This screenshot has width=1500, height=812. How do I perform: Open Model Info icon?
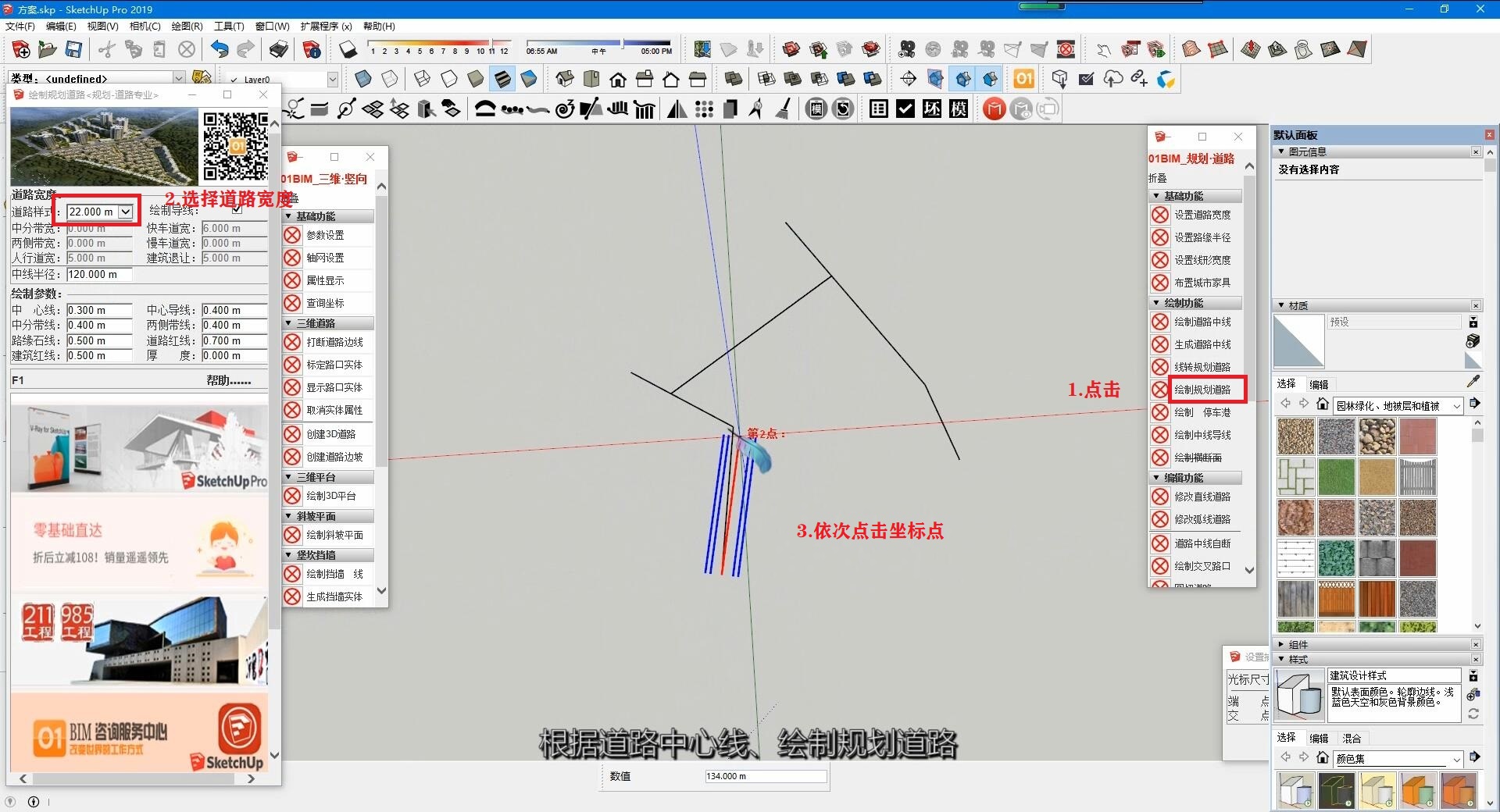pos(312,50)
